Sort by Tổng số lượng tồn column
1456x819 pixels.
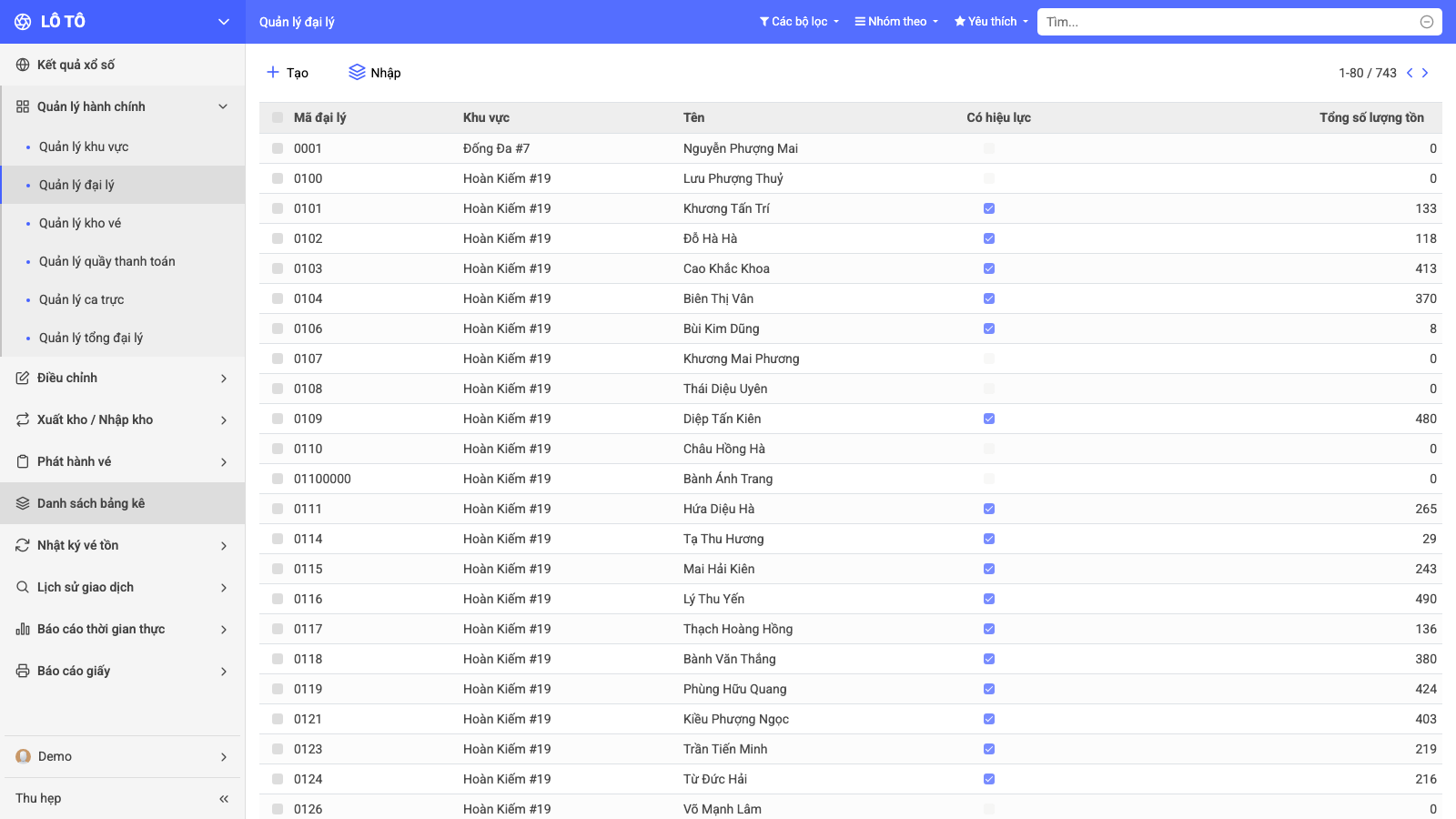[x=1371, y=117]
